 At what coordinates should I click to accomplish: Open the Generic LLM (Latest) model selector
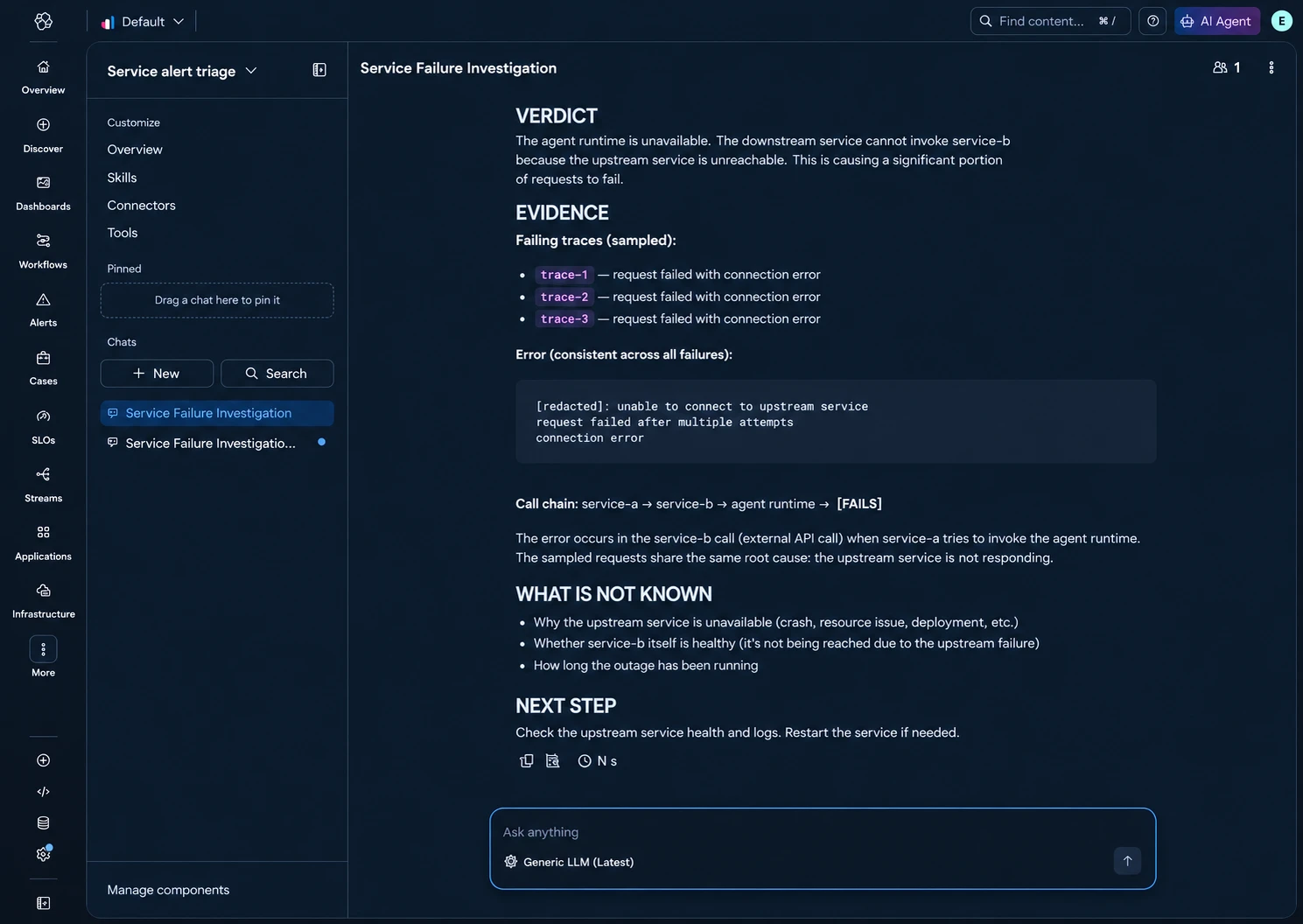569,862
